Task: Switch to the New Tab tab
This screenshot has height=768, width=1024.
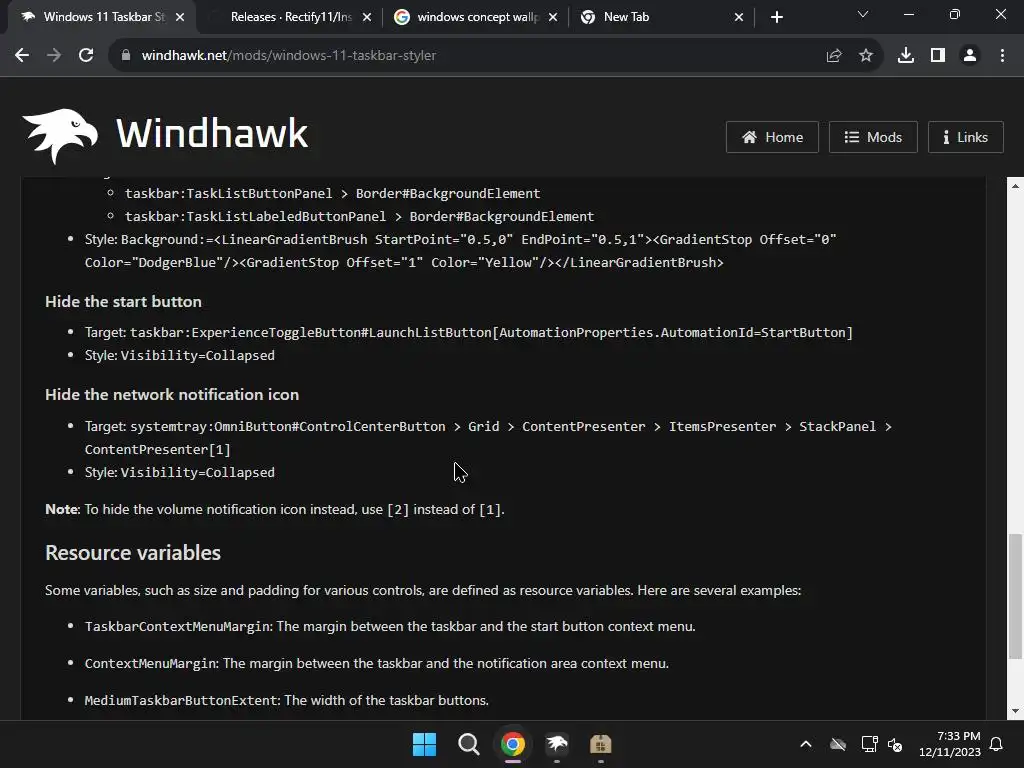Action: (x=661, y=17)
